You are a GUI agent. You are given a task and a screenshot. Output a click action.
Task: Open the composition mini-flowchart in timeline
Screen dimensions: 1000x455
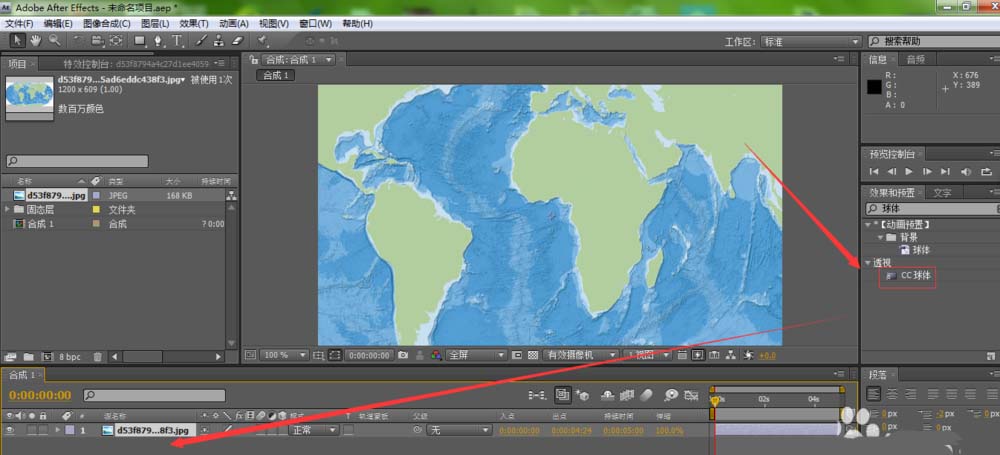536,395
